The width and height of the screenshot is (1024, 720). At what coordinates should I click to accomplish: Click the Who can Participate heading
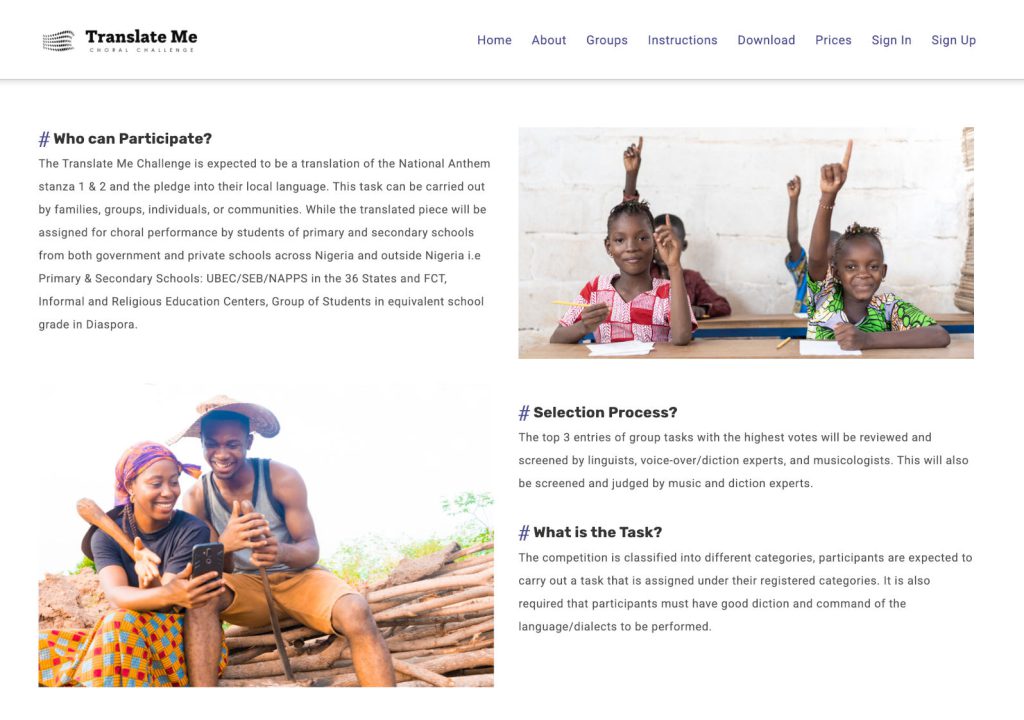pos(132,139)
